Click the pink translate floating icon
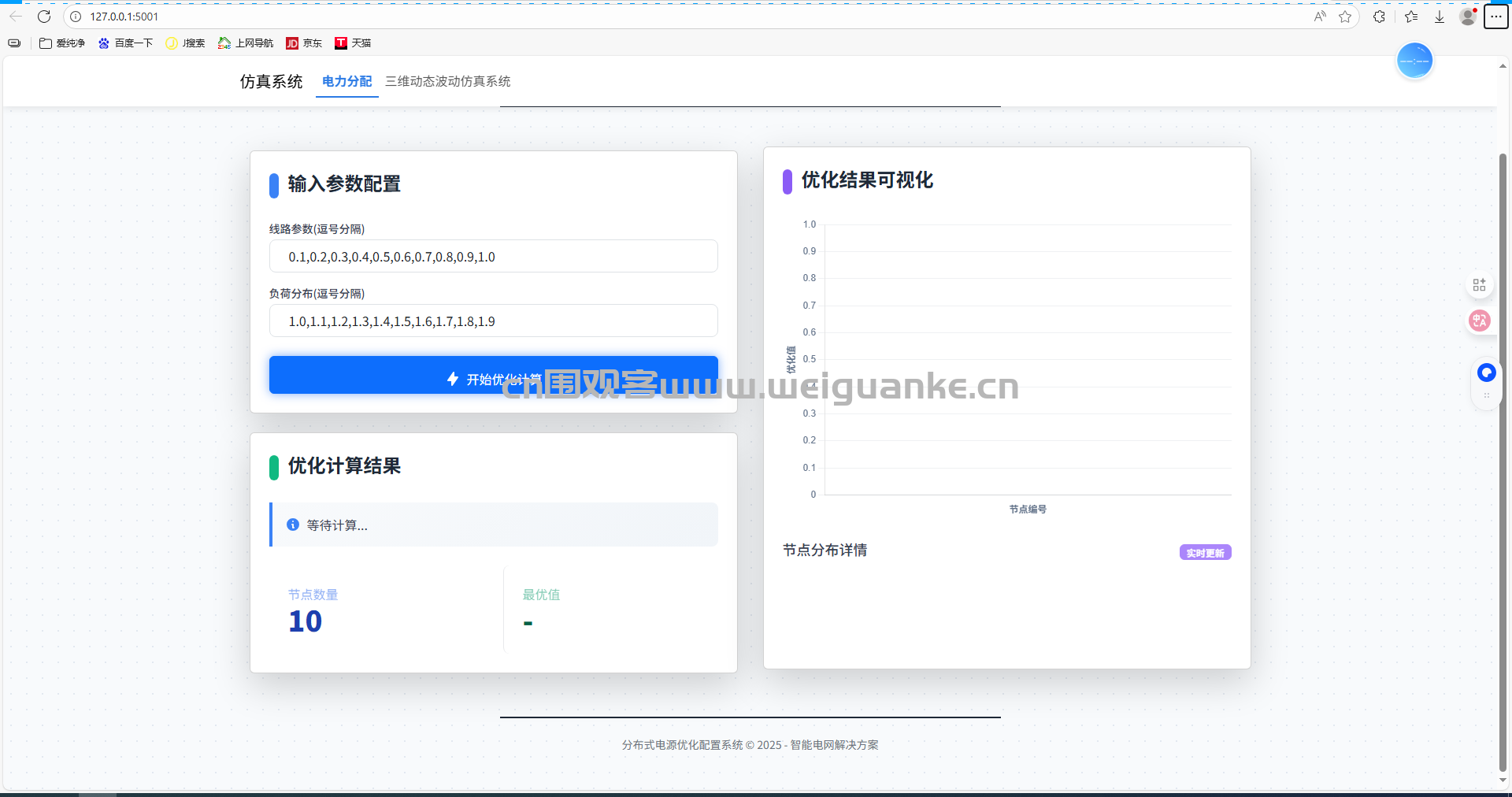The image size is (1512, 797). (x=1480, y=321)
